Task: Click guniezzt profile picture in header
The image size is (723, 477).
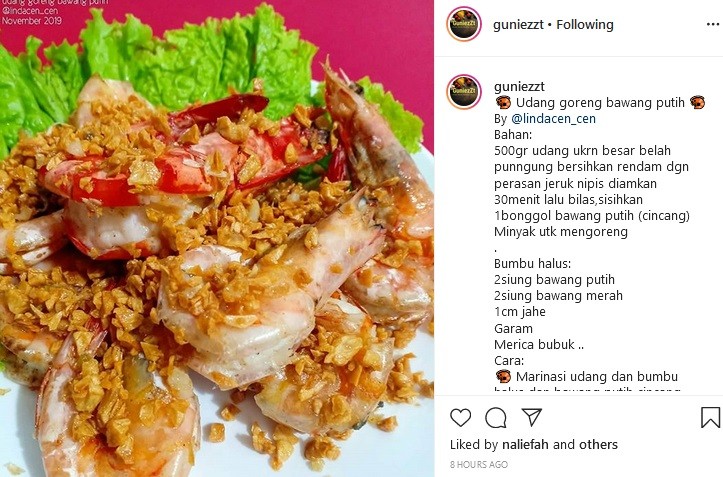Action: pyautogui.click(x=464, y=24)
